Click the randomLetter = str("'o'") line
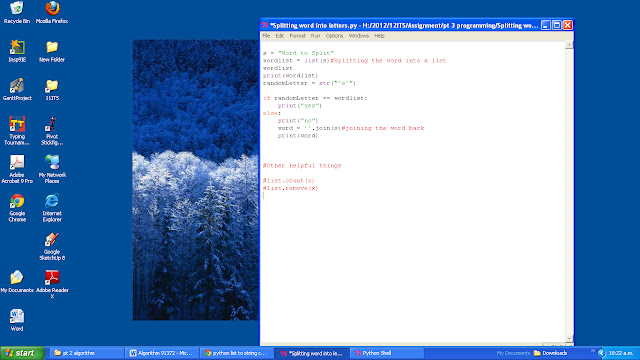This screenshot has width=640, height=360. click(x=309, y=83)
